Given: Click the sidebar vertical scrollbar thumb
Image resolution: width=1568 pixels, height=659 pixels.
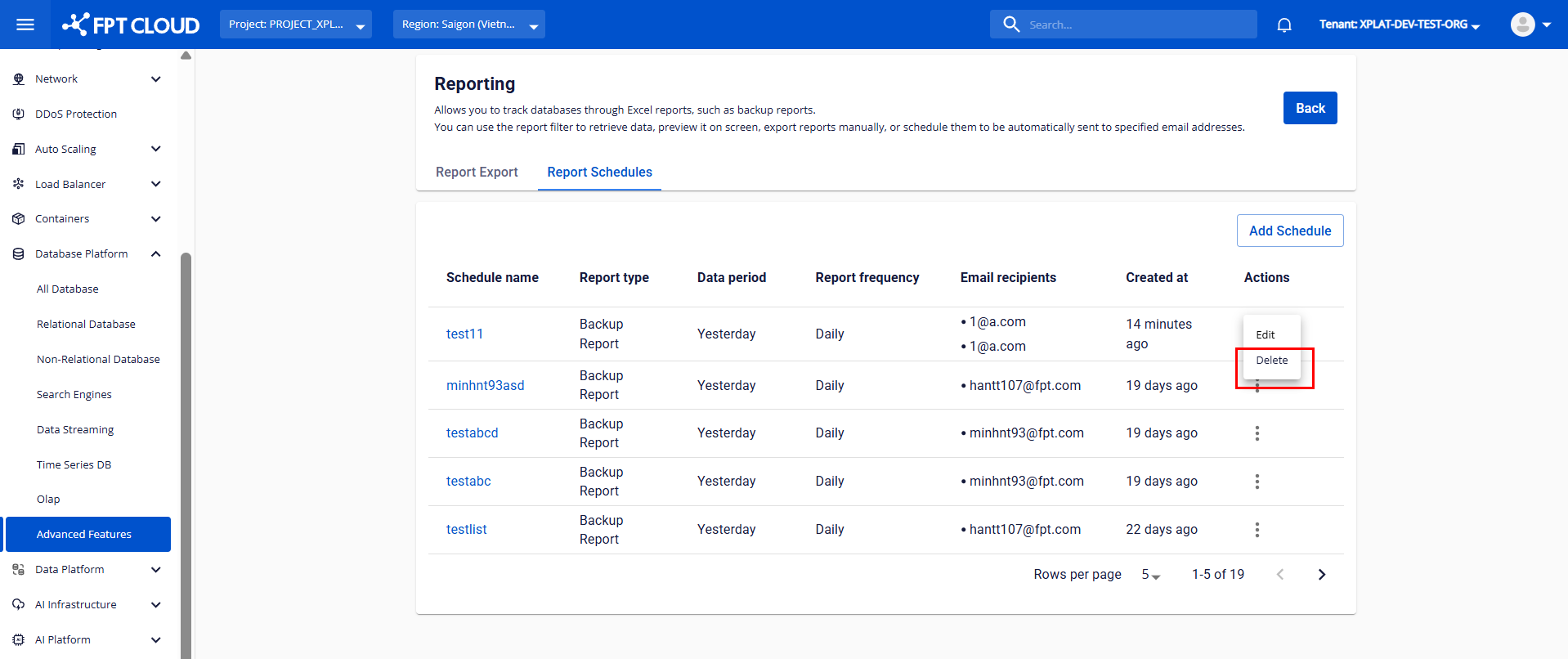Looking at the screenshot, I should click(186, 454).
